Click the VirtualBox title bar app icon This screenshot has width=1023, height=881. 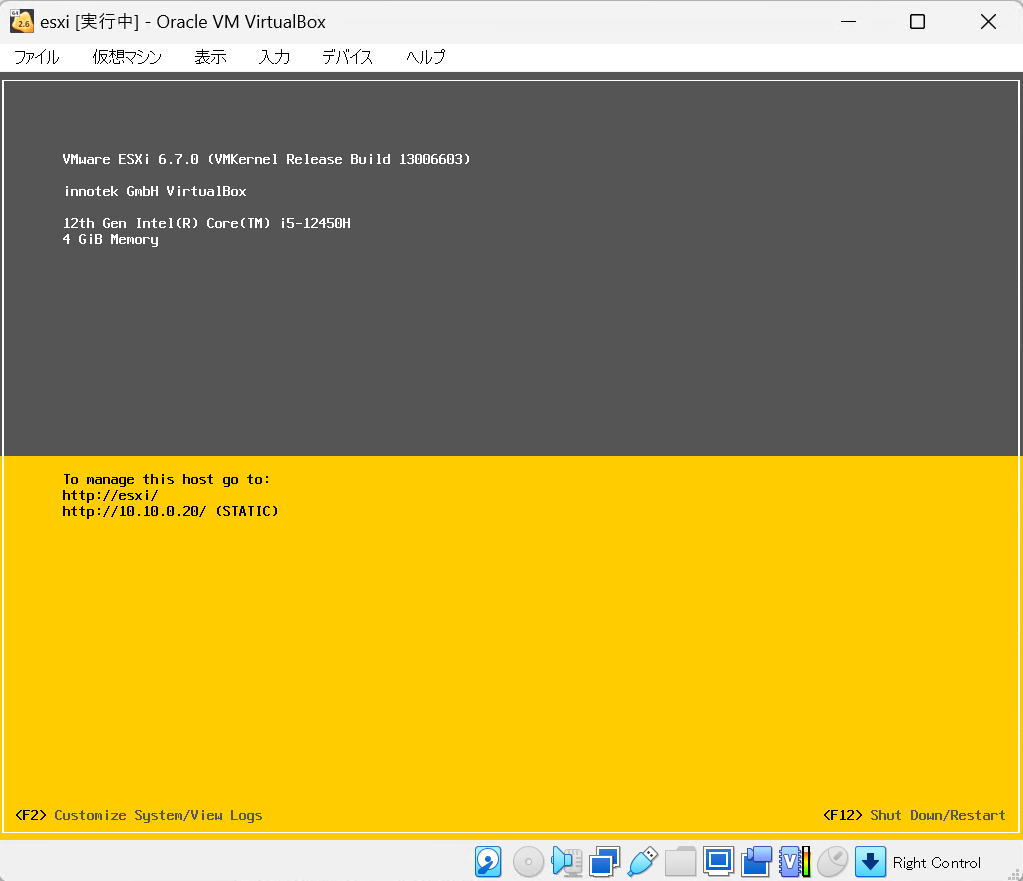(22, 22)
